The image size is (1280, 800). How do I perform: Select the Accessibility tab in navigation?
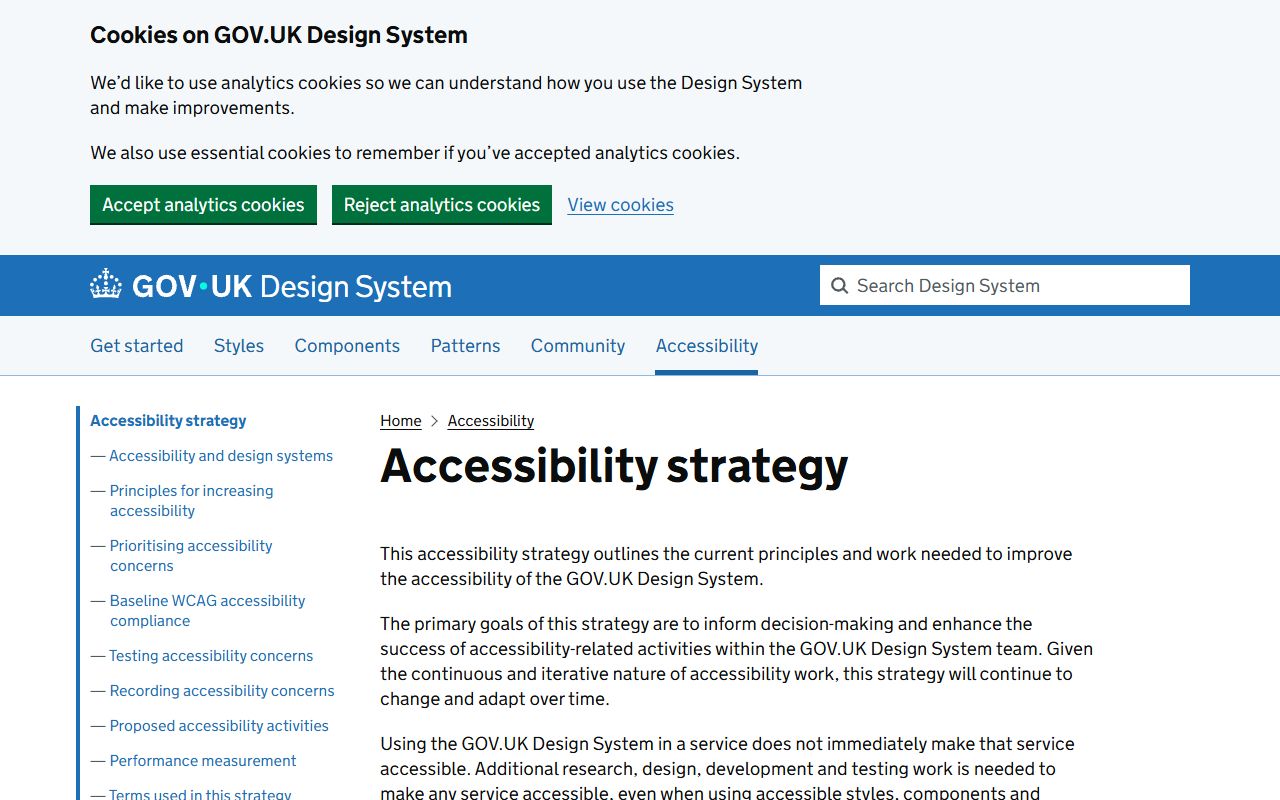point(706,345)
